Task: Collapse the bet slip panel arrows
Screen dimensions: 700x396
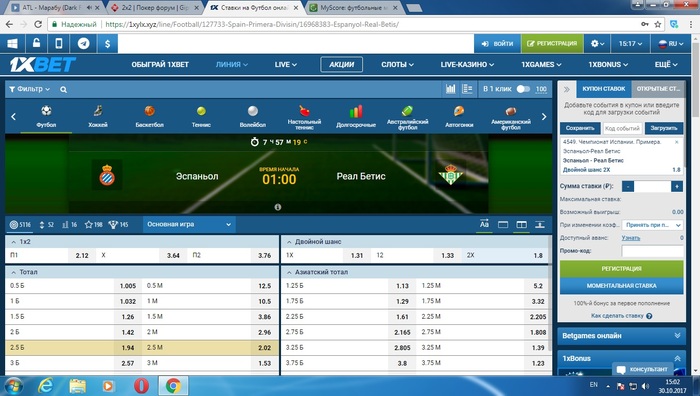Action: (567, 89)
